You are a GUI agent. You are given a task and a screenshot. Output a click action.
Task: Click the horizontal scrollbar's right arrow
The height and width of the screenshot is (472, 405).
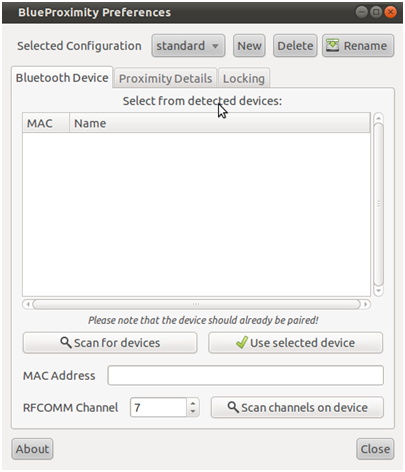[366, 304]
